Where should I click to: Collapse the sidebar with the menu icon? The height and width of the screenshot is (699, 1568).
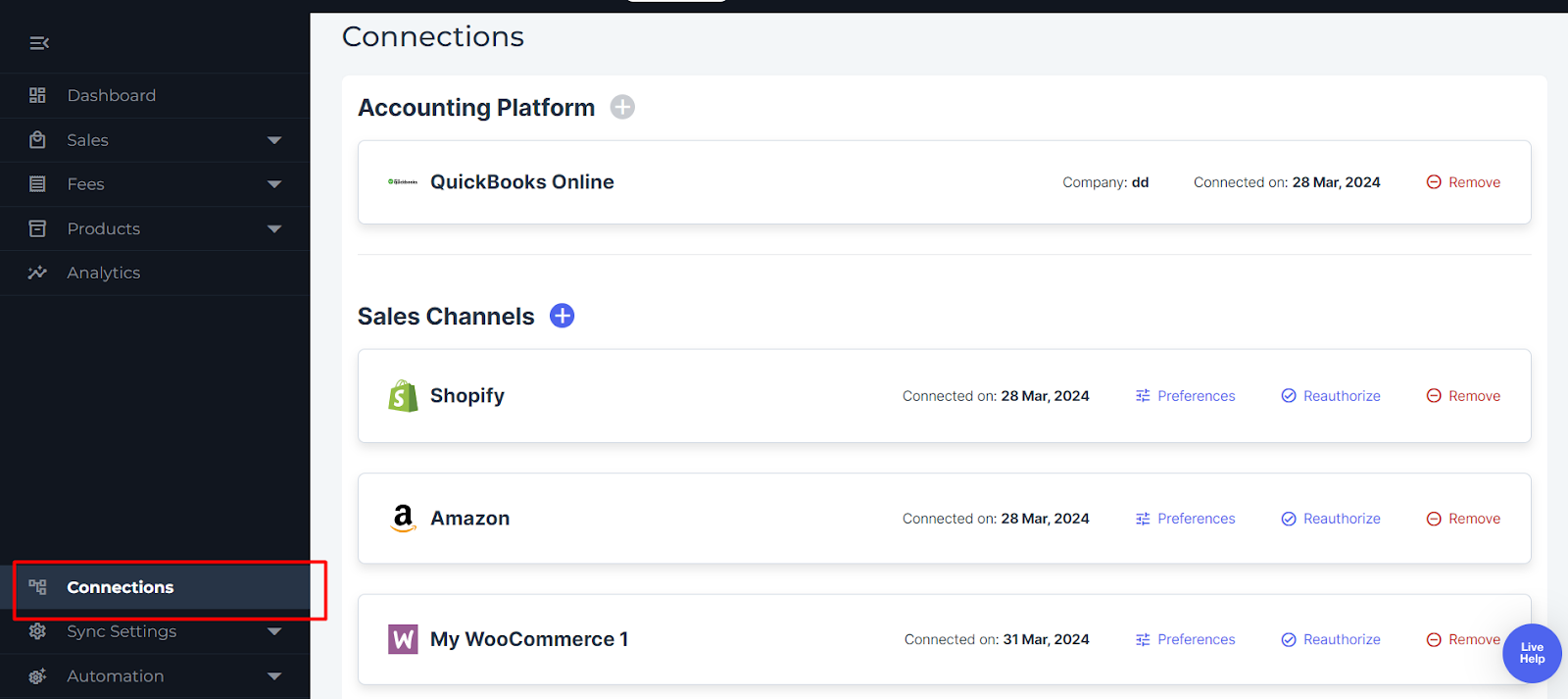[x=39, y=43]
